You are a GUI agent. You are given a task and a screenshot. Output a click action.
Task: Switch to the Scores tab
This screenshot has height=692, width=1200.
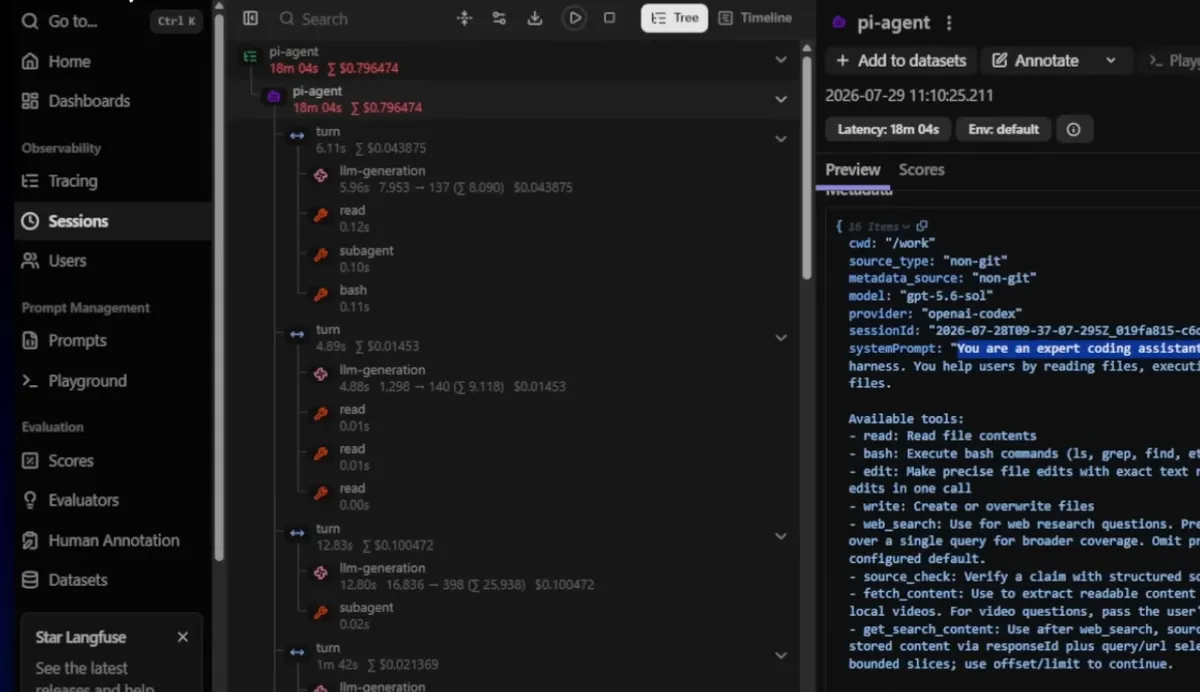(921, 170)
